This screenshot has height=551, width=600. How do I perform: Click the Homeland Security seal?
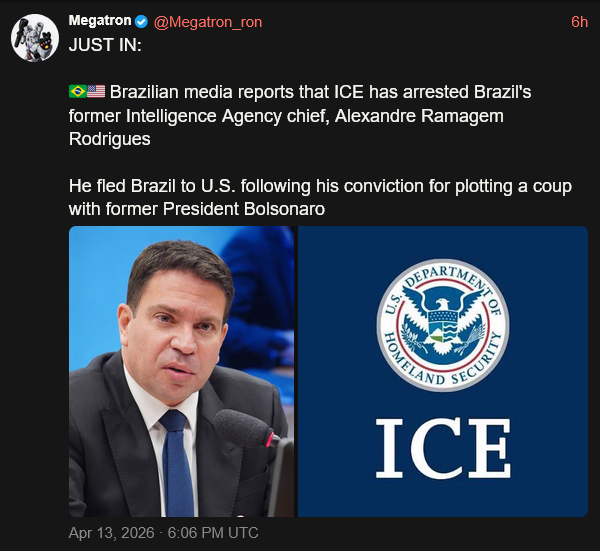[442, 326]
